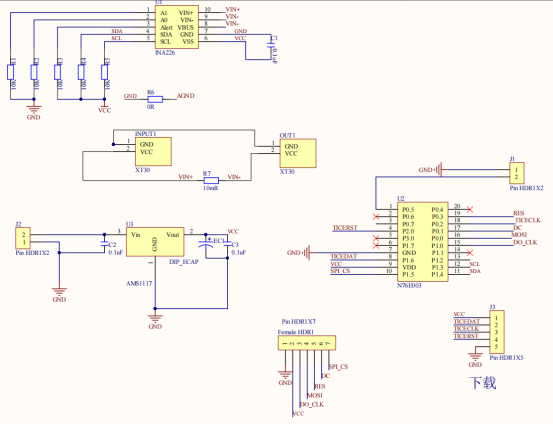Screen dimensions: 553x424
Task: Click DO_CLK label at U2 pin 15
Action: (525, 242)
